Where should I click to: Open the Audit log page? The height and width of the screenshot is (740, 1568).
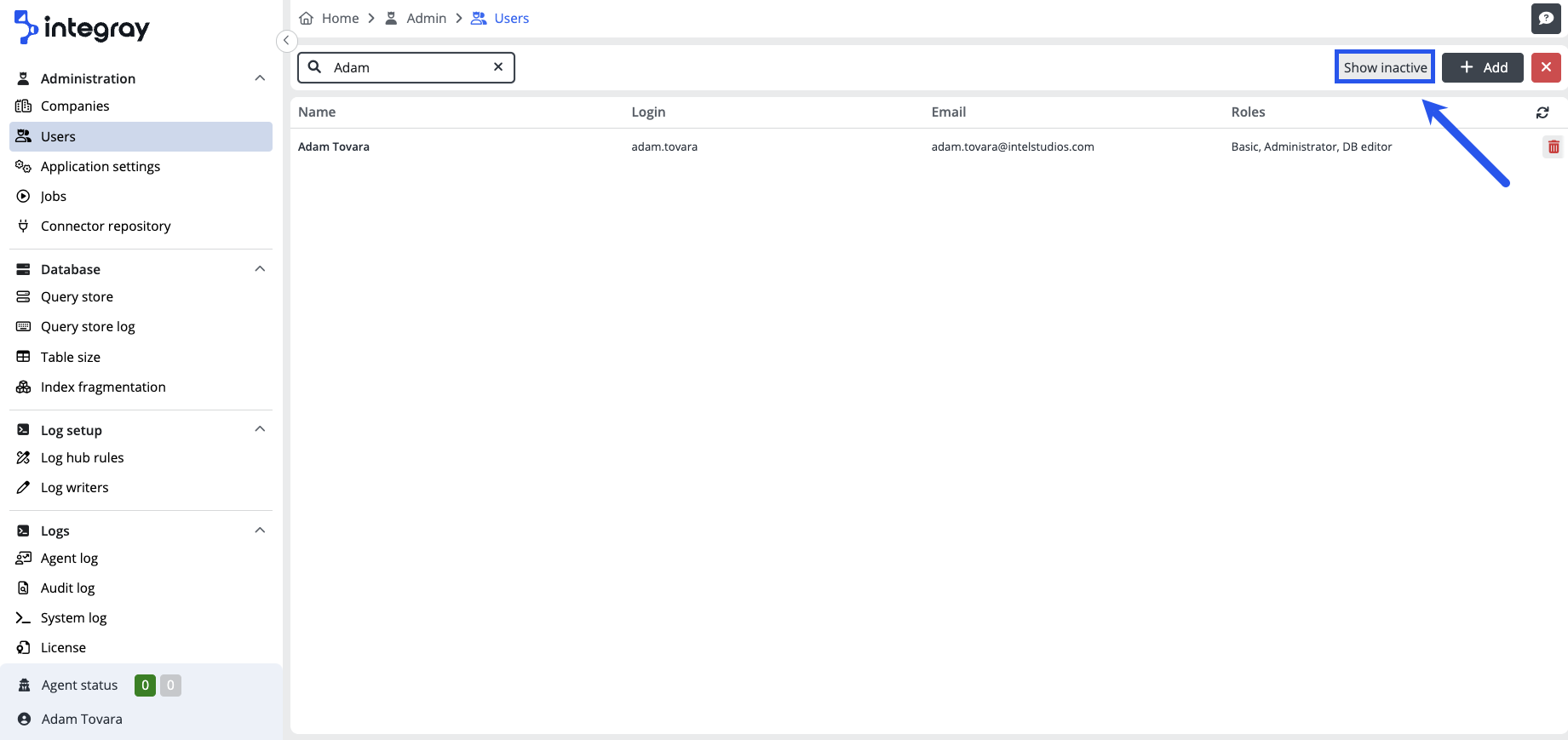[67, 588]
